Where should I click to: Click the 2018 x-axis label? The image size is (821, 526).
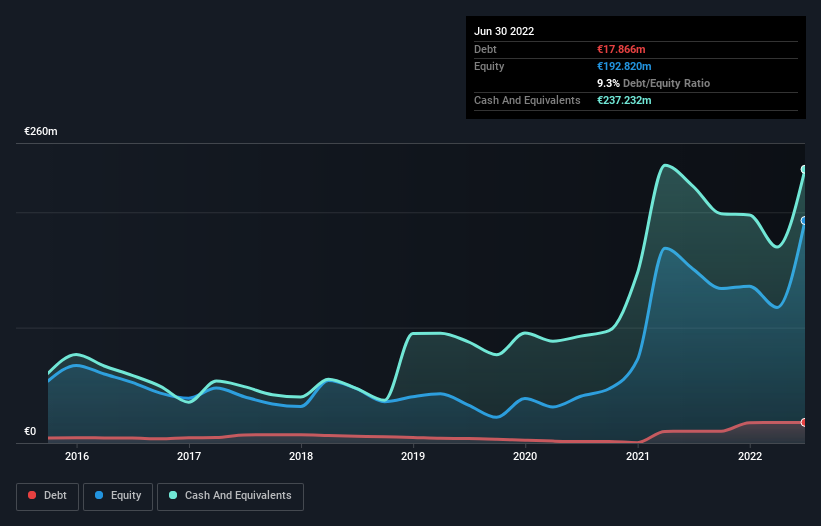(x=301, y=456)
